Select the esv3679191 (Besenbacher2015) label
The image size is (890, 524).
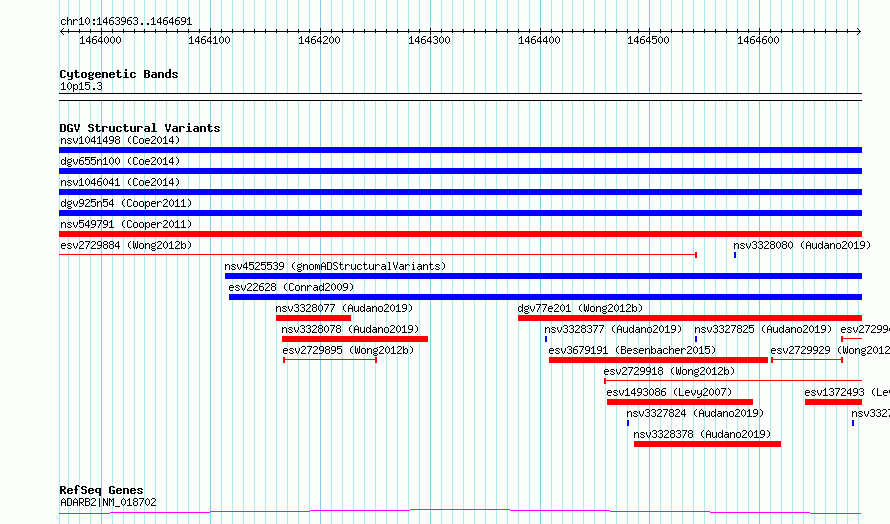(632, 350)
